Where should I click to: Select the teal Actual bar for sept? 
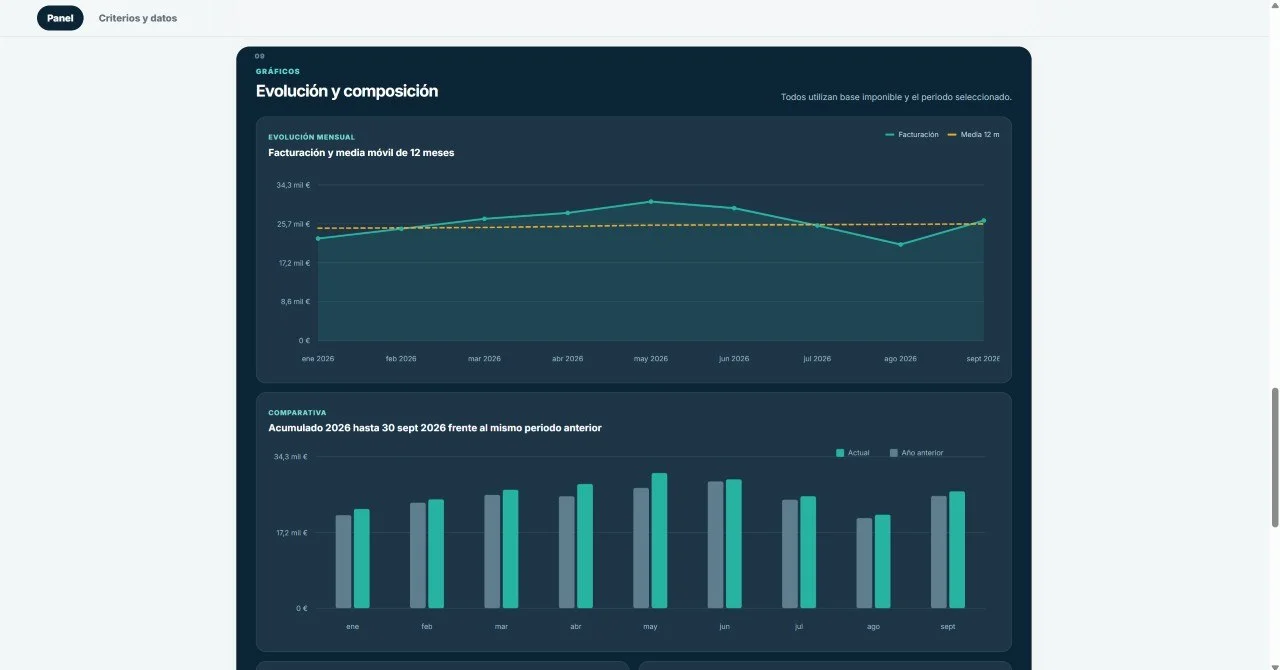957,550
